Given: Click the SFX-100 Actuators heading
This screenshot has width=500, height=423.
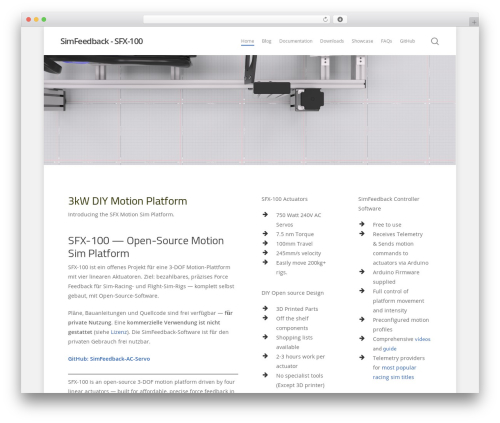Looking at the screenshot, I should [284, 199].
